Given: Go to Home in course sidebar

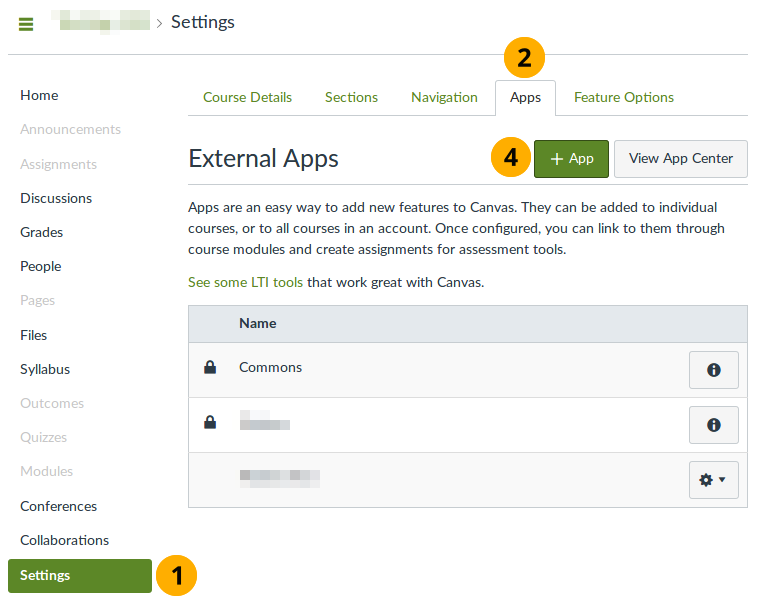Looking at the screenshot, I should pos(39,96).
